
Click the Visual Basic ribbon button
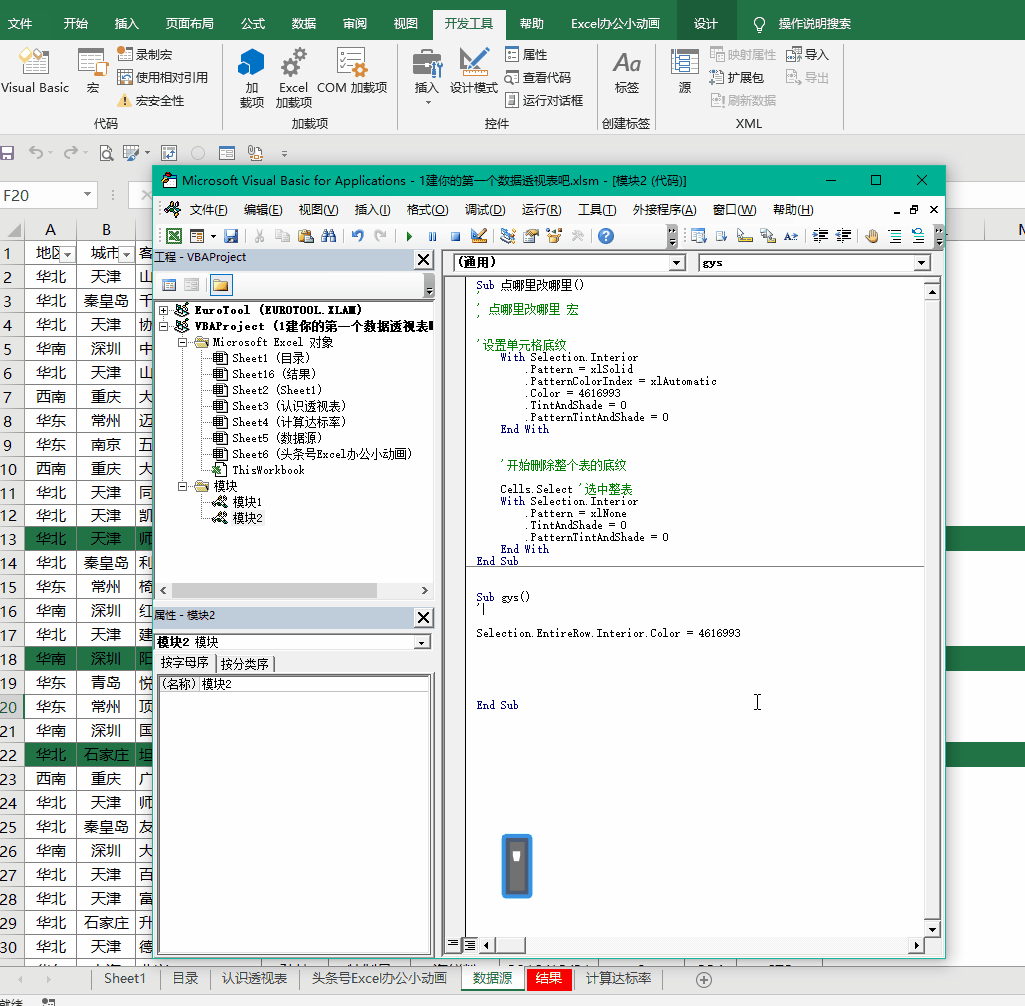(34, 72)
